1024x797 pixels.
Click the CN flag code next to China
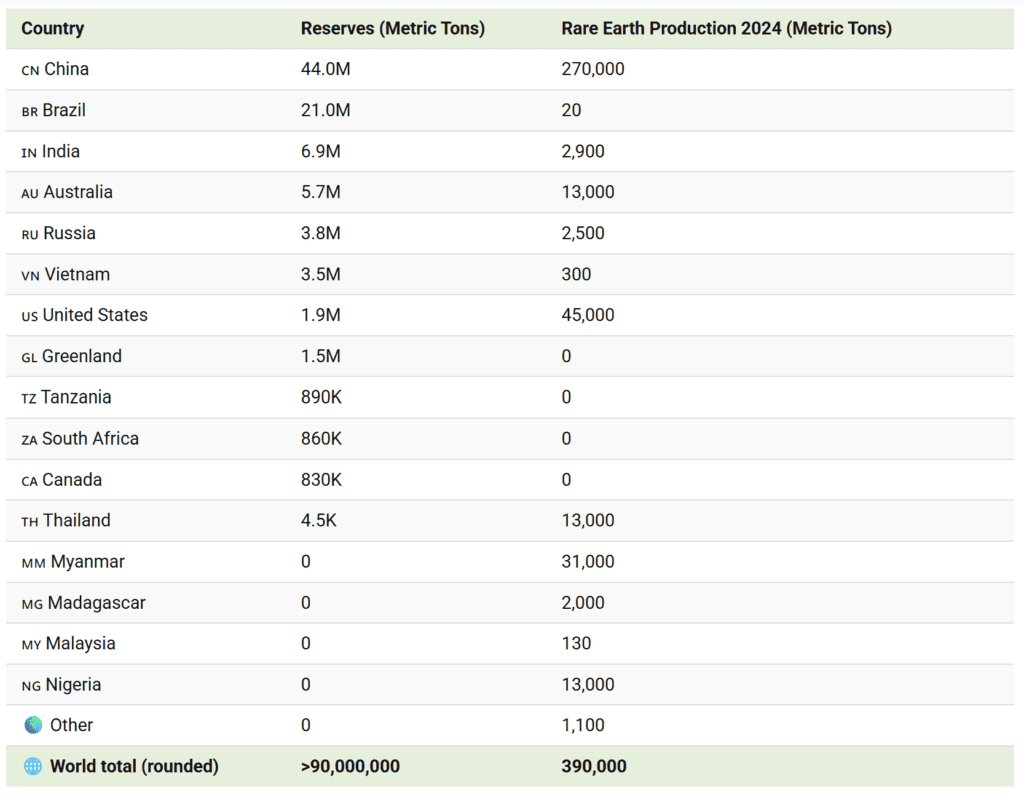click(30, 70)
